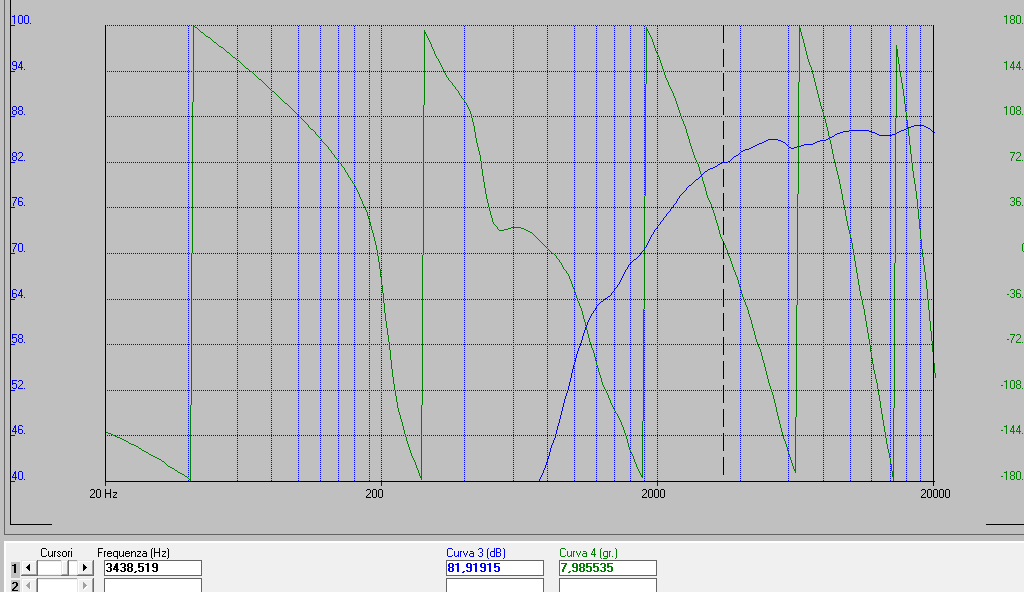The width and height of the screenshot is (1024, 592).
Task: Click the '82.' dB axis label
Action: pyautogui.click(x=18, y=157)
